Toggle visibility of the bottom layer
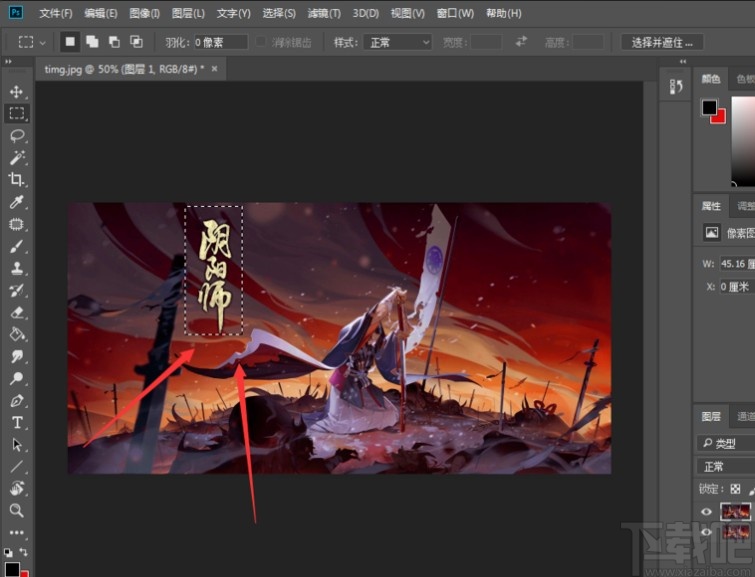 pos(706,532)
